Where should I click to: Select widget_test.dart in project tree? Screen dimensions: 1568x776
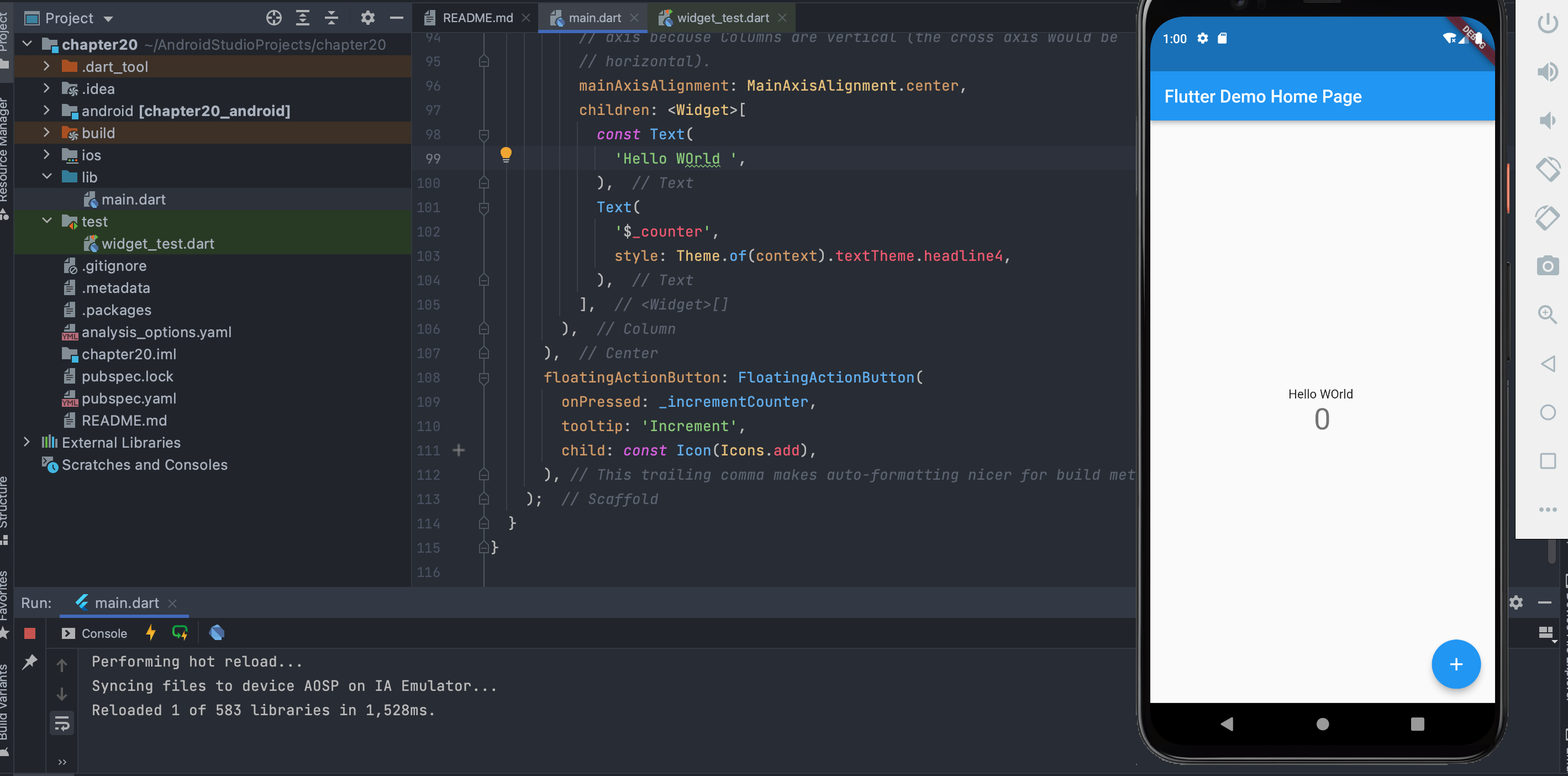tap(157, 244)
